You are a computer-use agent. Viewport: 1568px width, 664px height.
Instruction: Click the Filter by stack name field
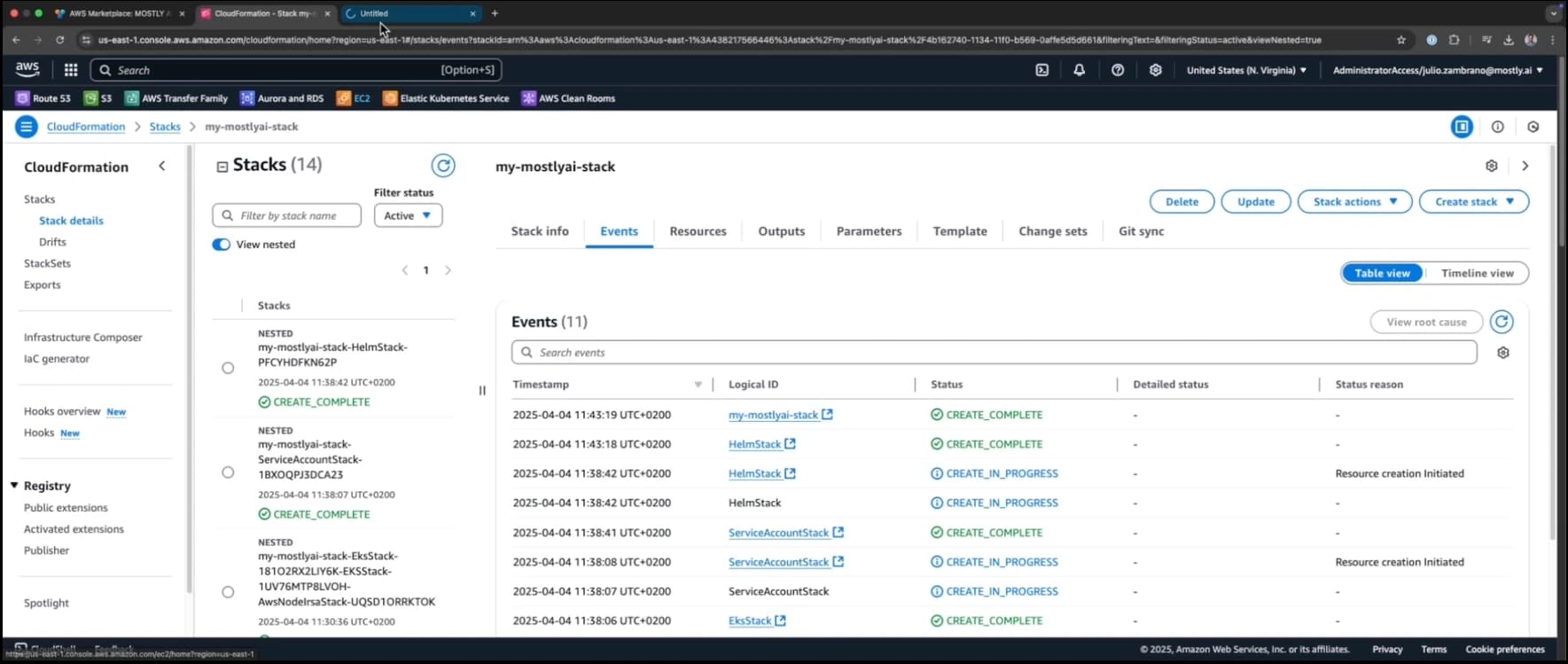coord(286,215)
